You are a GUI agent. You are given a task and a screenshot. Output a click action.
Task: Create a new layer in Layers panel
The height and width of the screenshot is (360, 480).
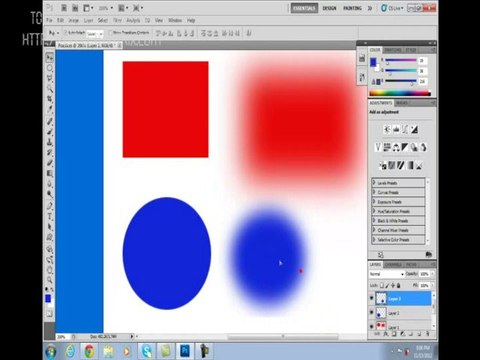tap(419, 334)
